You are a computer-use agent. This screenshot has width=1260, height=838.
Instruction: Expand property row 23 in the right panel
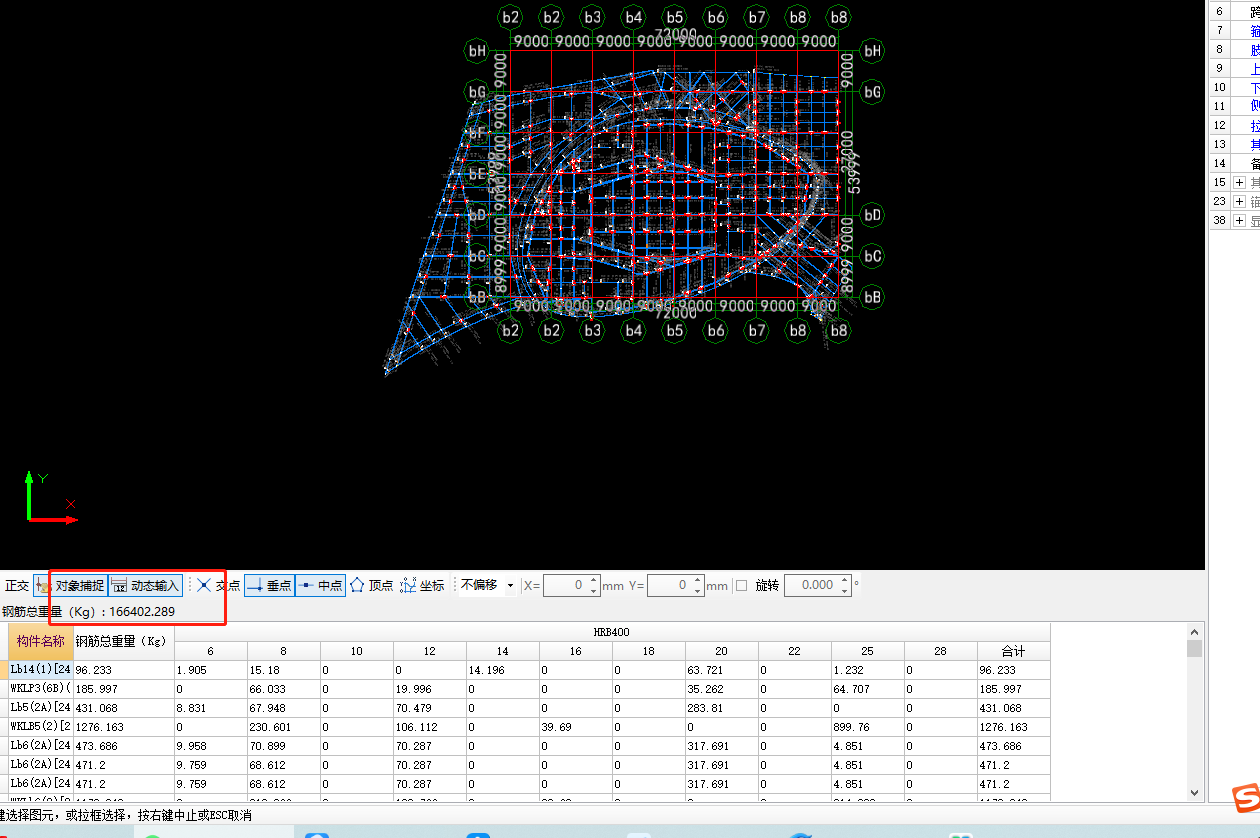(1240, 201)
